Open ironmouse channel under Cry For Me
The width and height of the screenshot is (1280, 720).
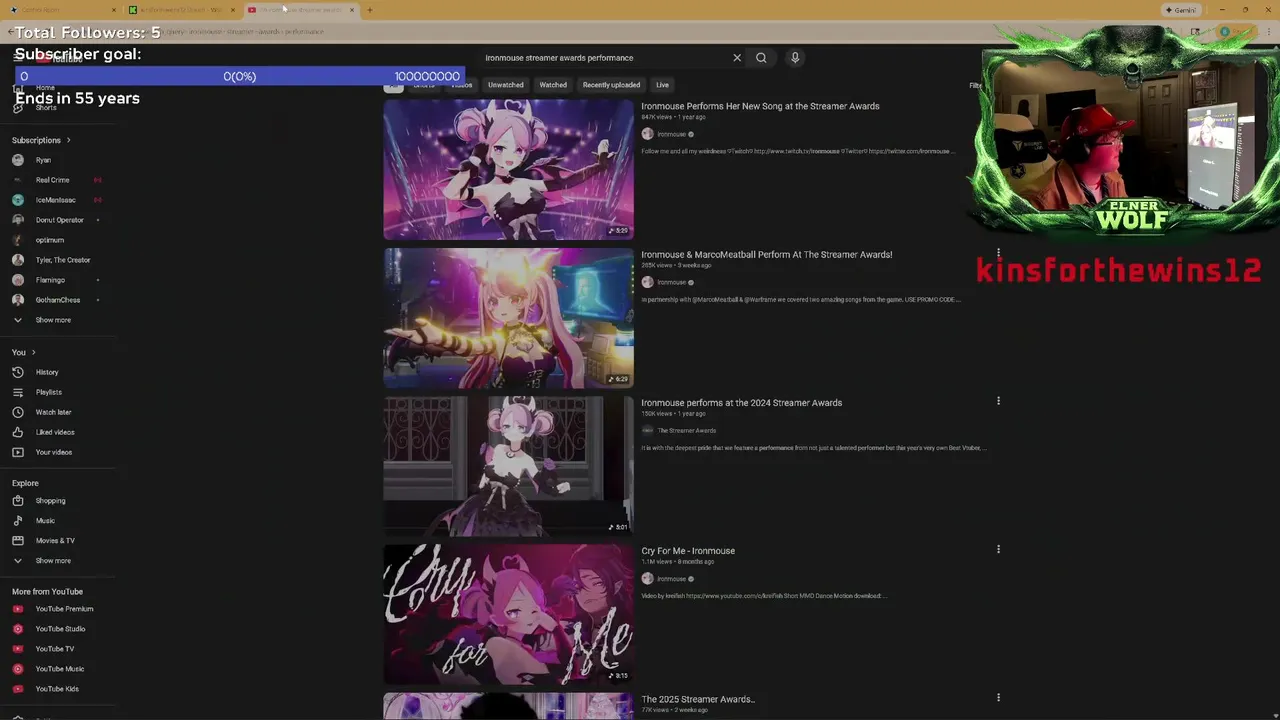point(671,578)
